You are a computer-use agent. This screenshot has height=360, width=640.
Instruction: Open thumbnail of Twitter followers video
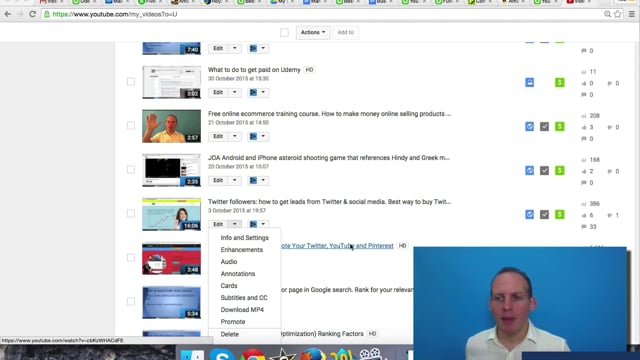tap(171, 214)
